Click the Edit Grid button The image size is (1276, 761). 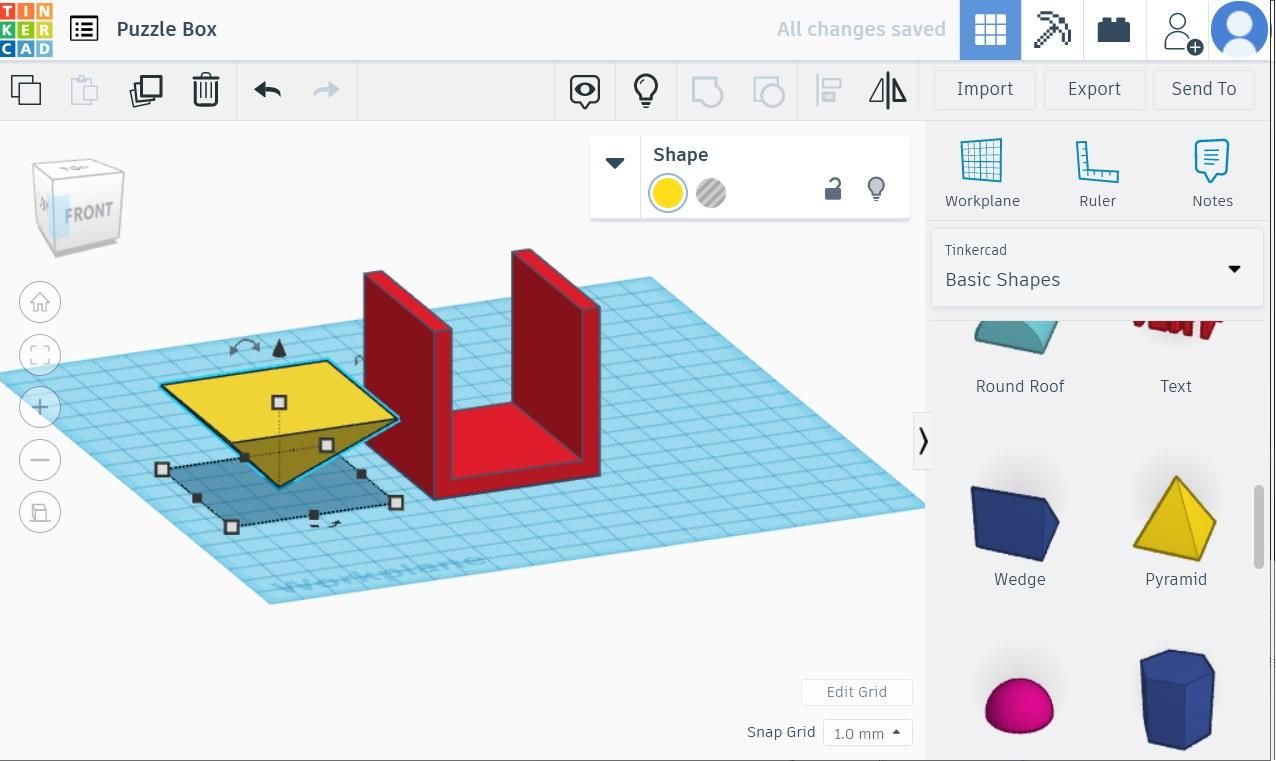856,692
